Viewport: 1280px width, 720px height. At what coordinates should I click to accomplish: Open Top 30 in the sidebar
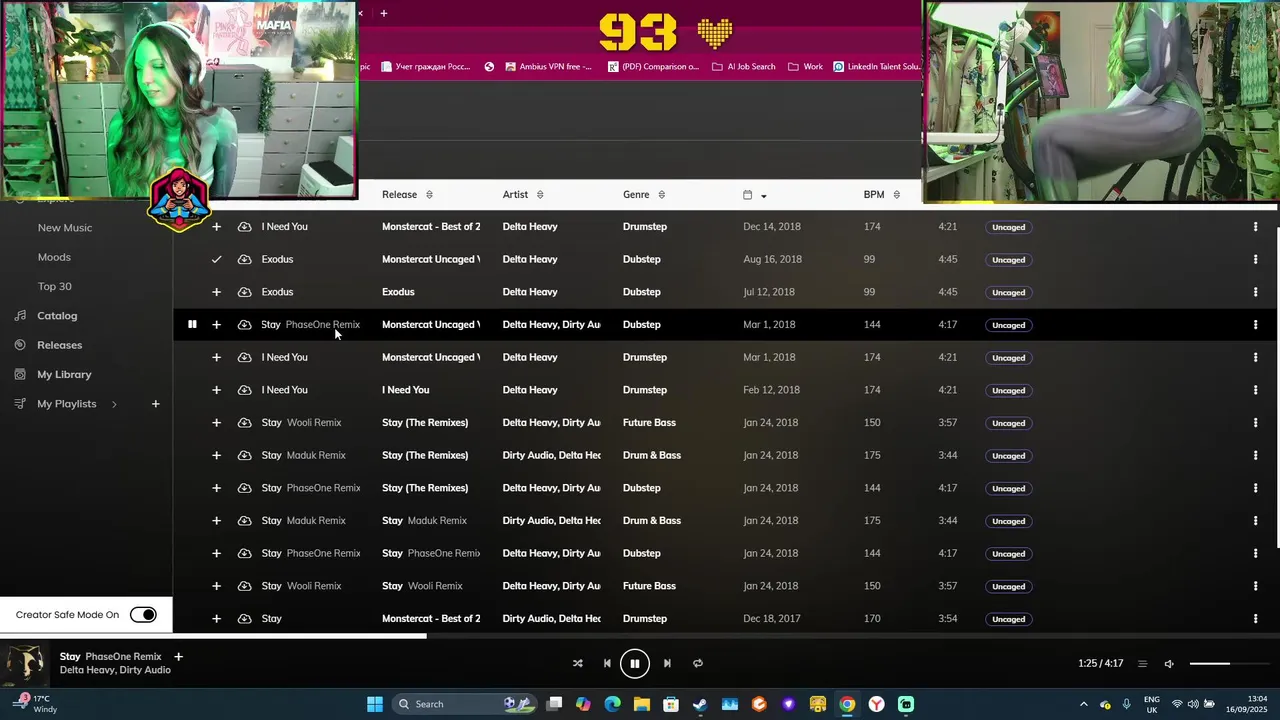point(54,287)
